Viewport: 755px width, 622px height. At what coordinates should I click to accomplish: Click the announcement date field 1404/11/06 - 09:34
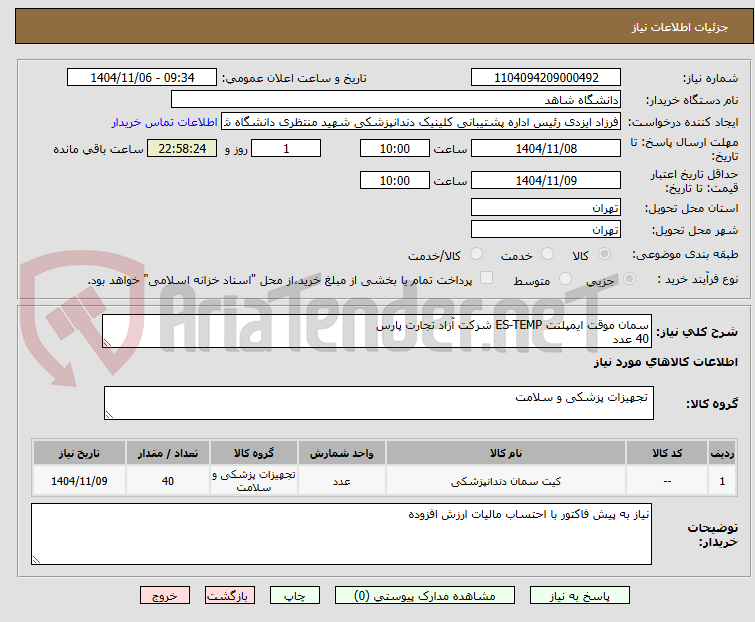pyautogui.click(x=142, y=78)
